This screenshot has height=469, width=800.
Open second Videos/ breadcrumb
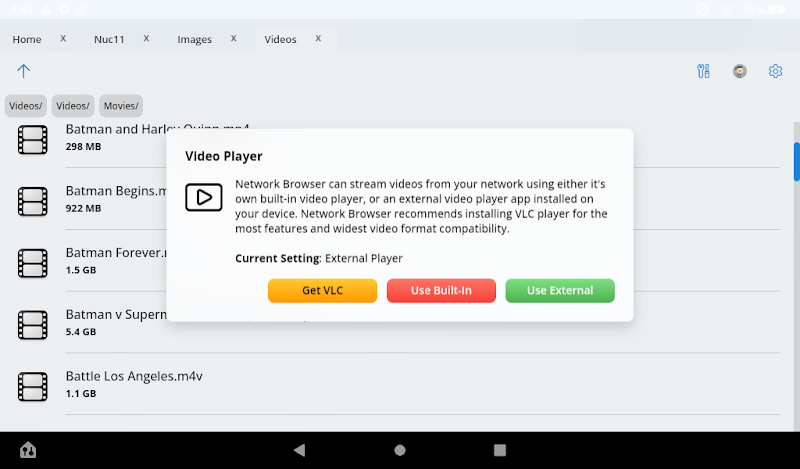[73, 106]
